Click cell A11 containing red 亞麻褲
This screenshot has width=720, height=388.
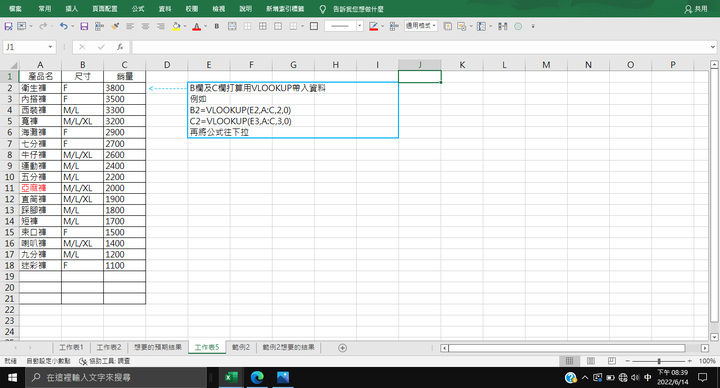[x=40, y=188]
